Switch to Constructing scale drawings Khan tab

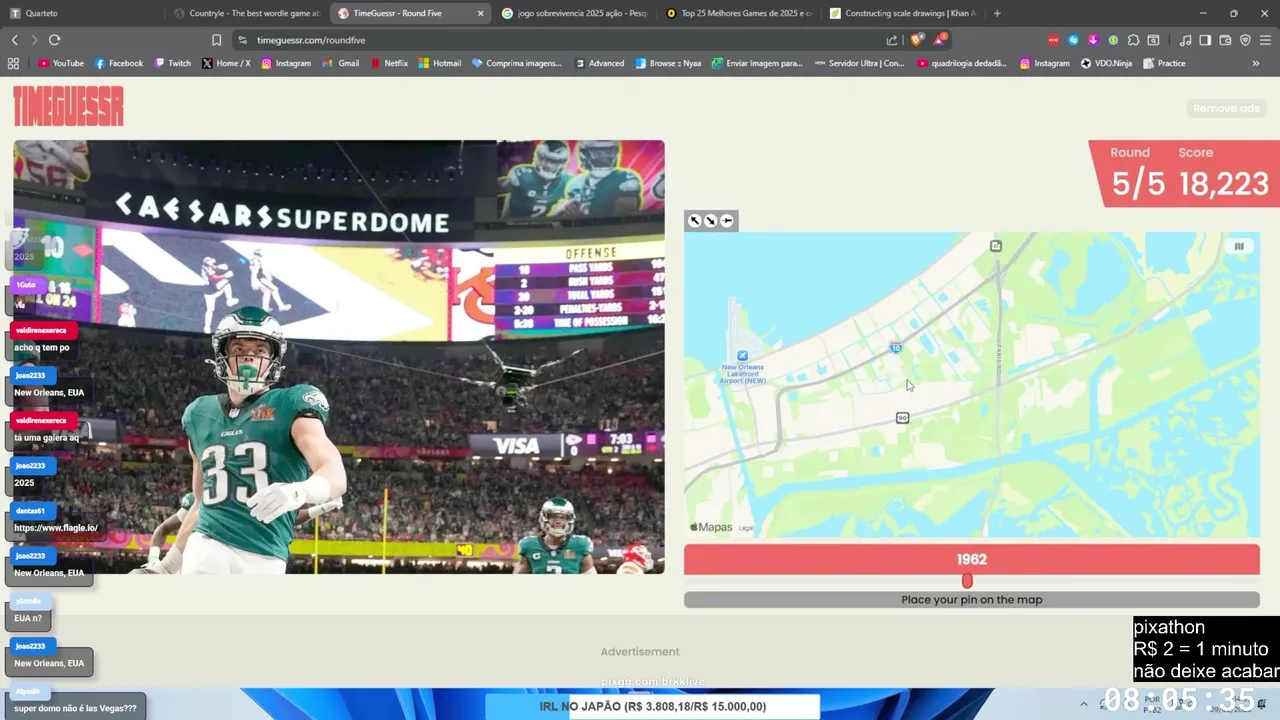coord(902,13)
